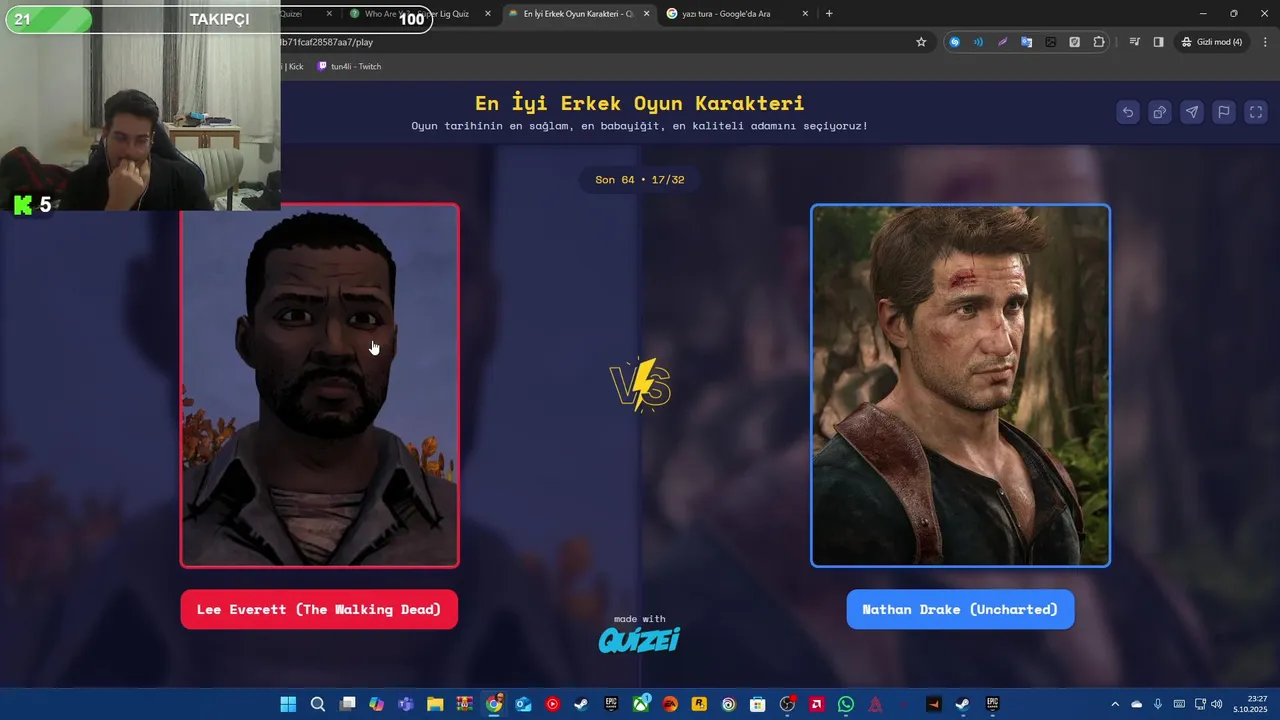Open the Quizei logo link
Screen dimensions: 1280x720
coord(639,640)
